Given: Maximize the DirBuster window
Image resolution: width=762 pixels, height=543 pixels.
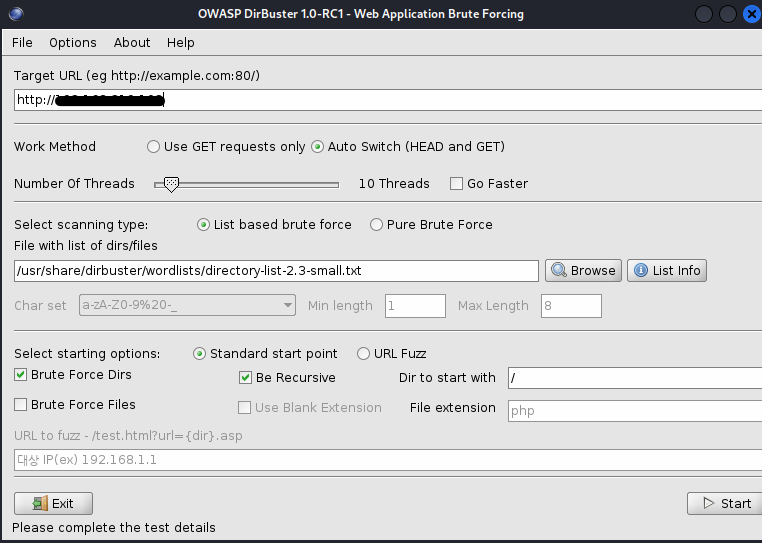Looking at the screenshot, I should (730, 14).
